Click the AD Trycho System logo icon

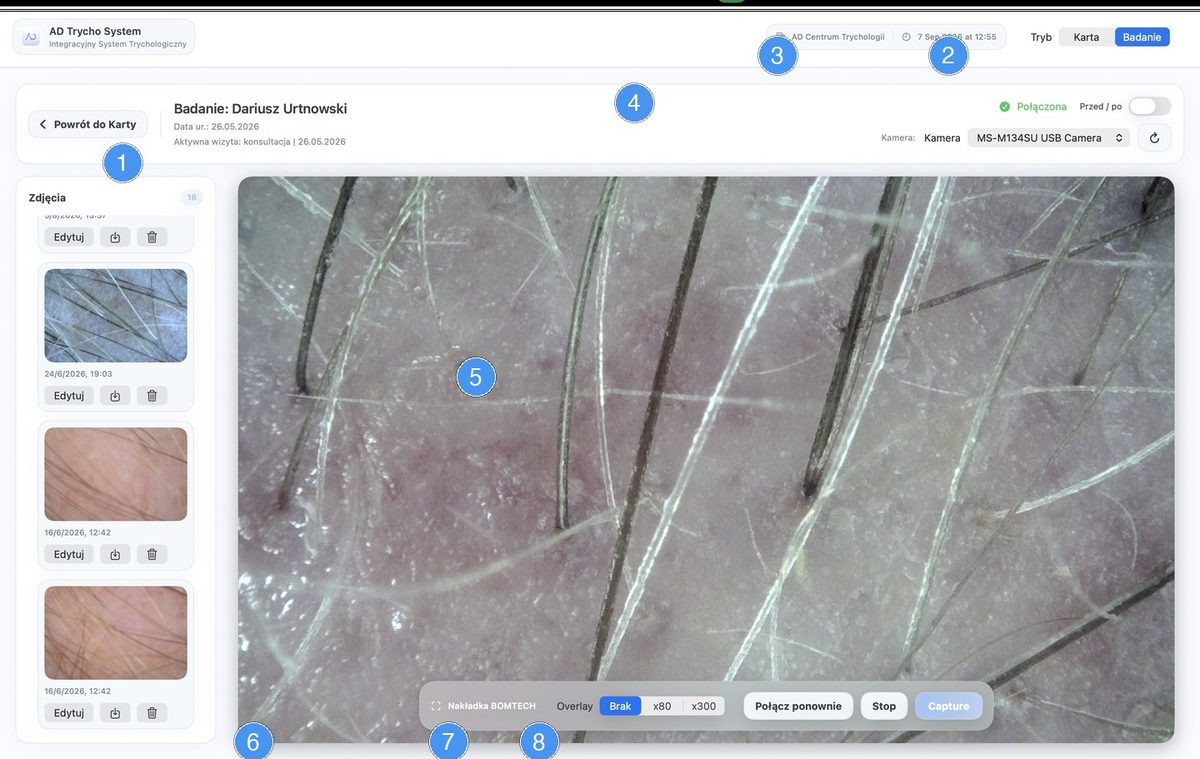tap(31, 37)
